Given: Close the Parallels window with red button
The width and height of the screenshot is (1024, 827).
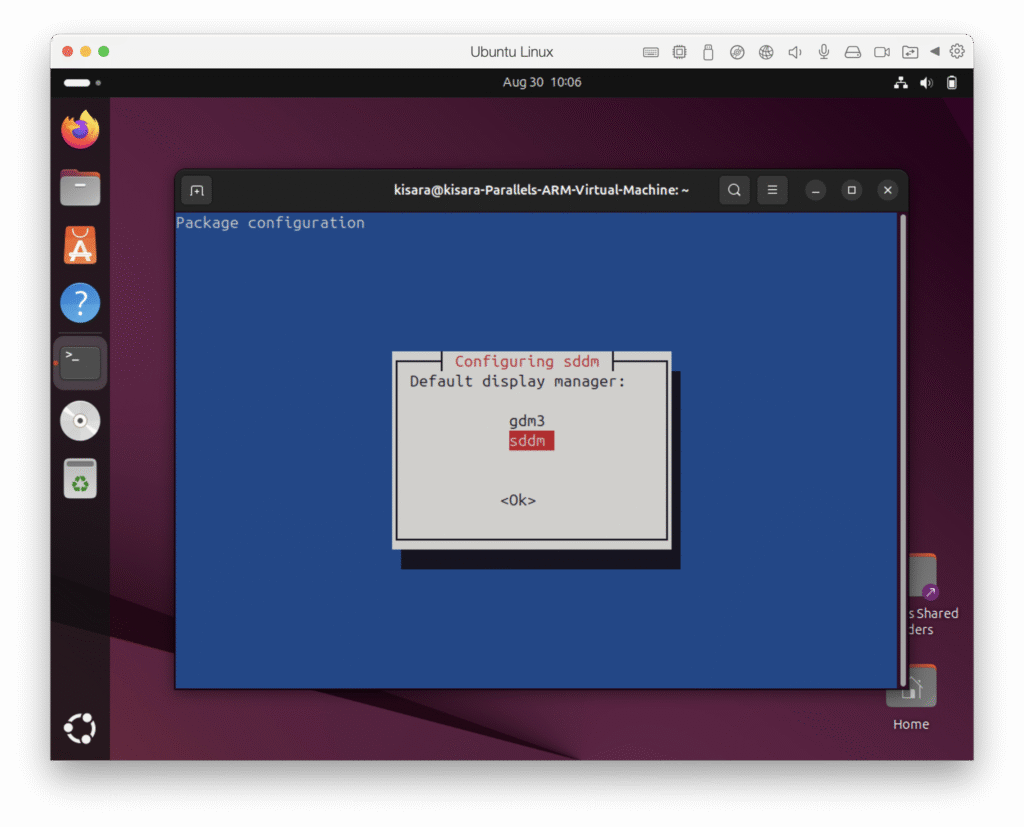Looking at the screenshot, I should [67, 52].
